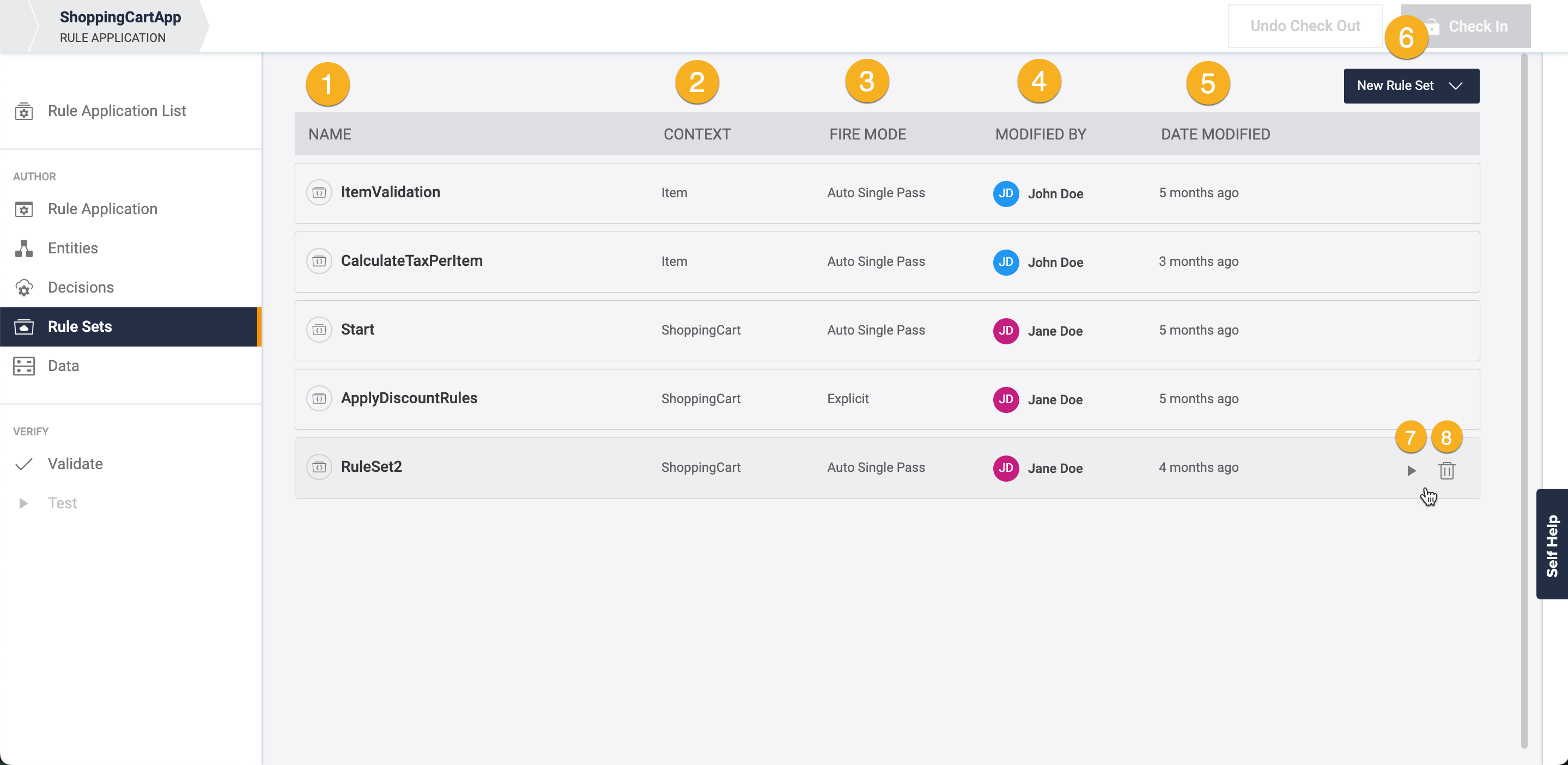Screen dimensions: 1568x765
Task: Open the Decisions section
Action: pyautogui.click(x=80, y=287)
